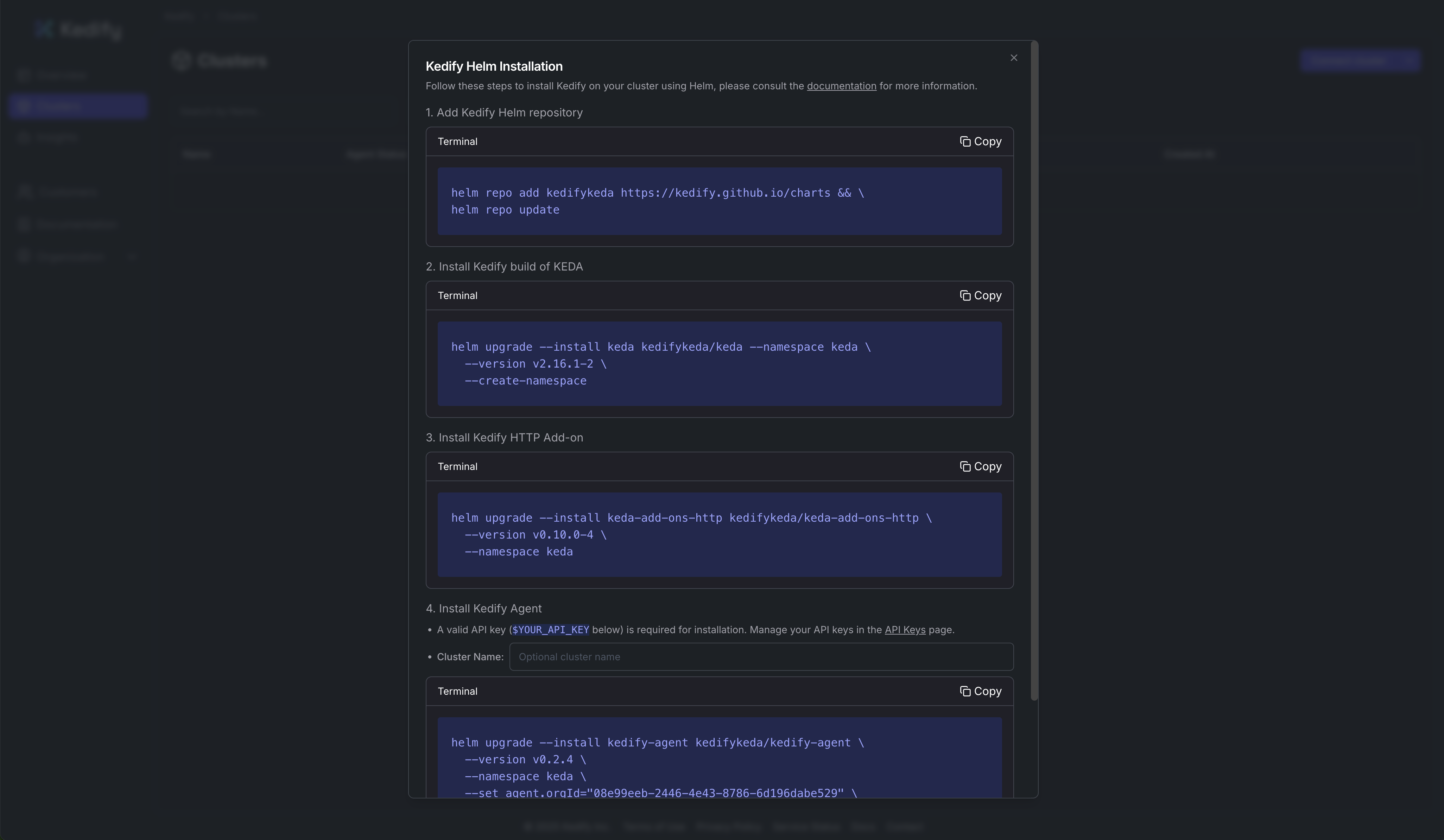Click the $YOUR_API_KEY inline code text
This screenshot has height=840, width=1444.
[550, 630]
